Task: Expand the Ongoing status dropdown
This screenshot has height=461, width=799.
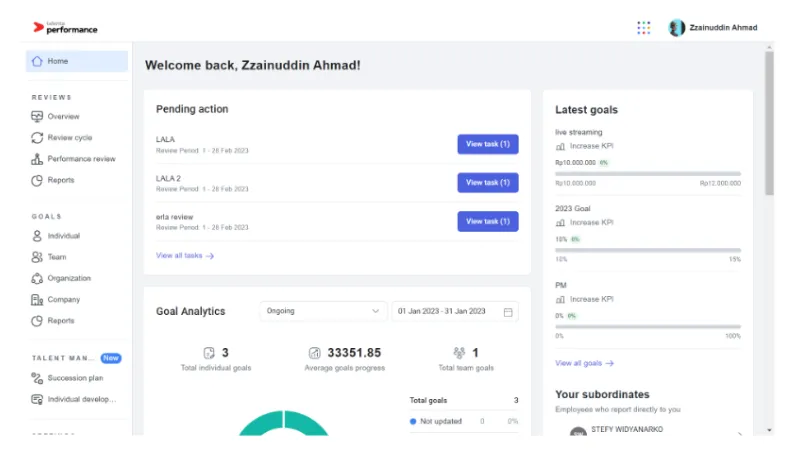Action: point(323,311)
